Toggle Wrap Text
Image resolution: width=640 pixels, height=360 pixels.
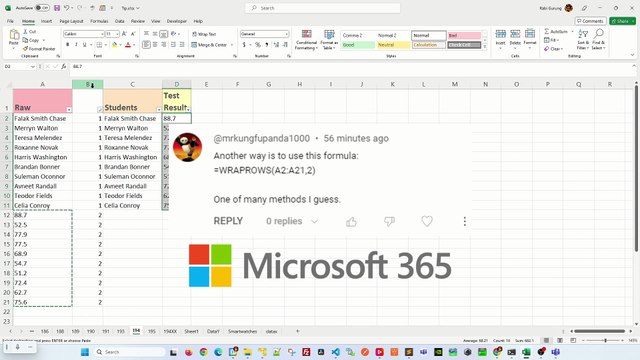click(204, 34)
